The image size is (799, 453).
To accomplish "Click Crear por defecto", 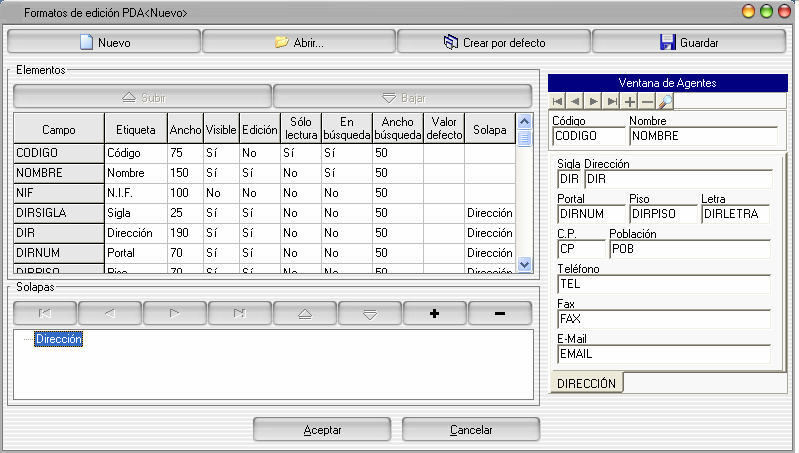I will pyautogui.click(x=494, y=43).
